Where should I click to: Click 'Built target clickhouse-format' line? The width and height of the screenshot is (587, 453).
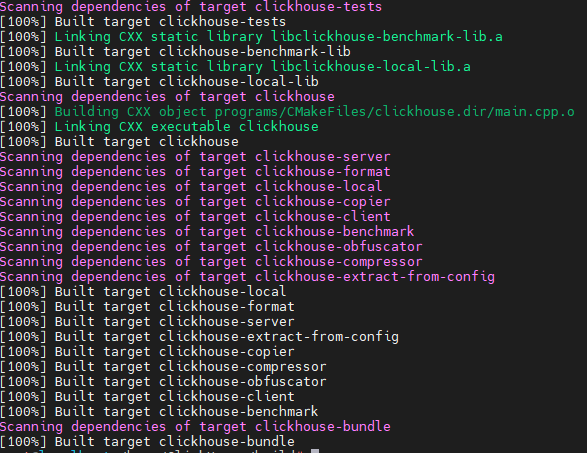coord(147,307)
